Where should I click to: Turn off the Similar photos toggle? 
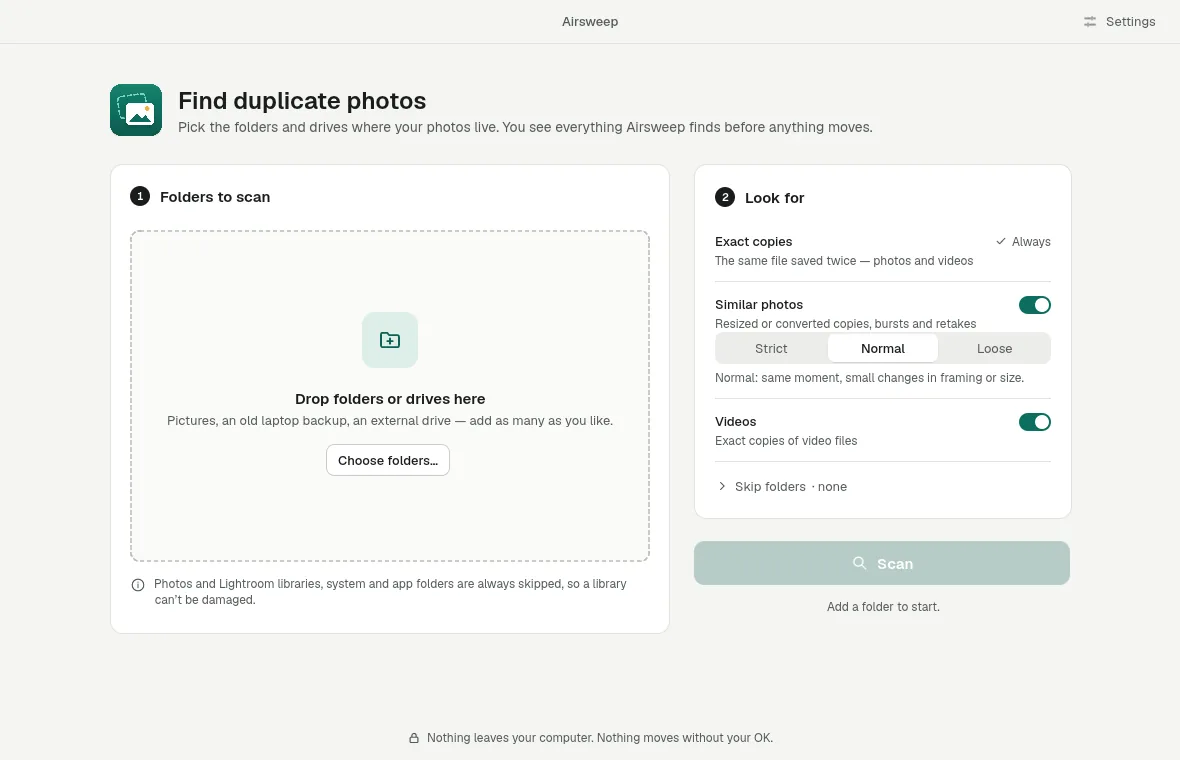pos(1035,305)
